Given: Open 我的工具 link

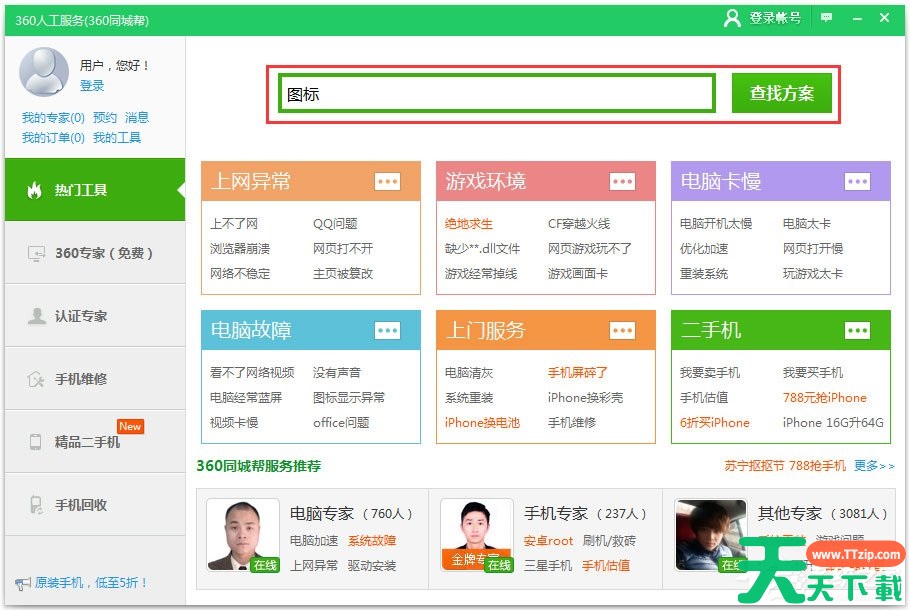Looking at the screenshot, I should tap(117, 138).
